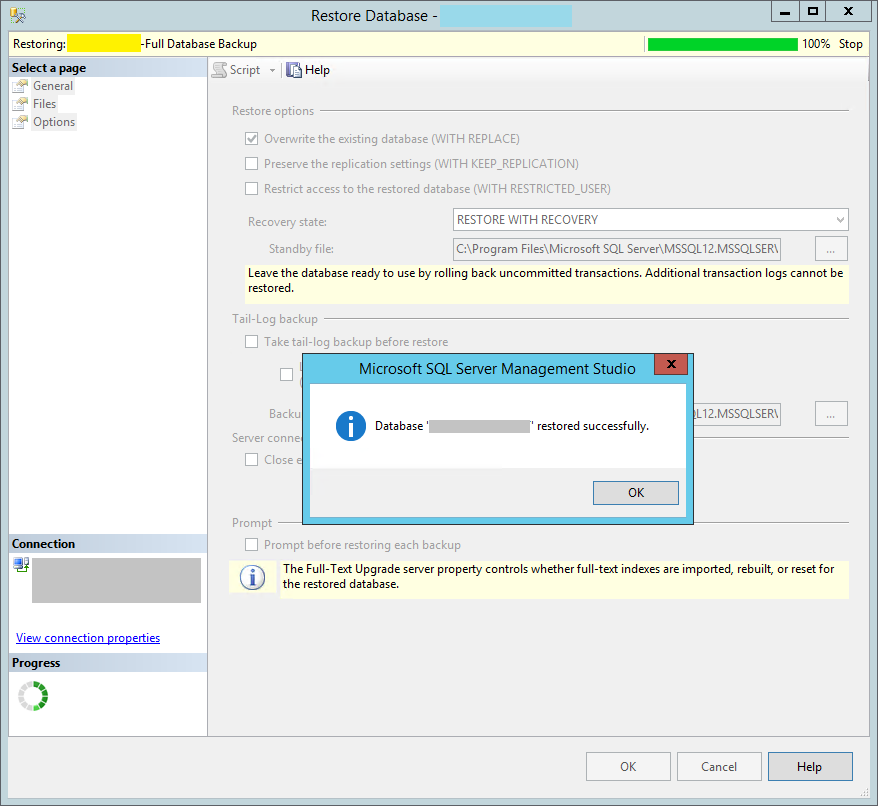The image size is (878, 806).
Task: Click the server connection icon
Action: [x=21, y=565]
